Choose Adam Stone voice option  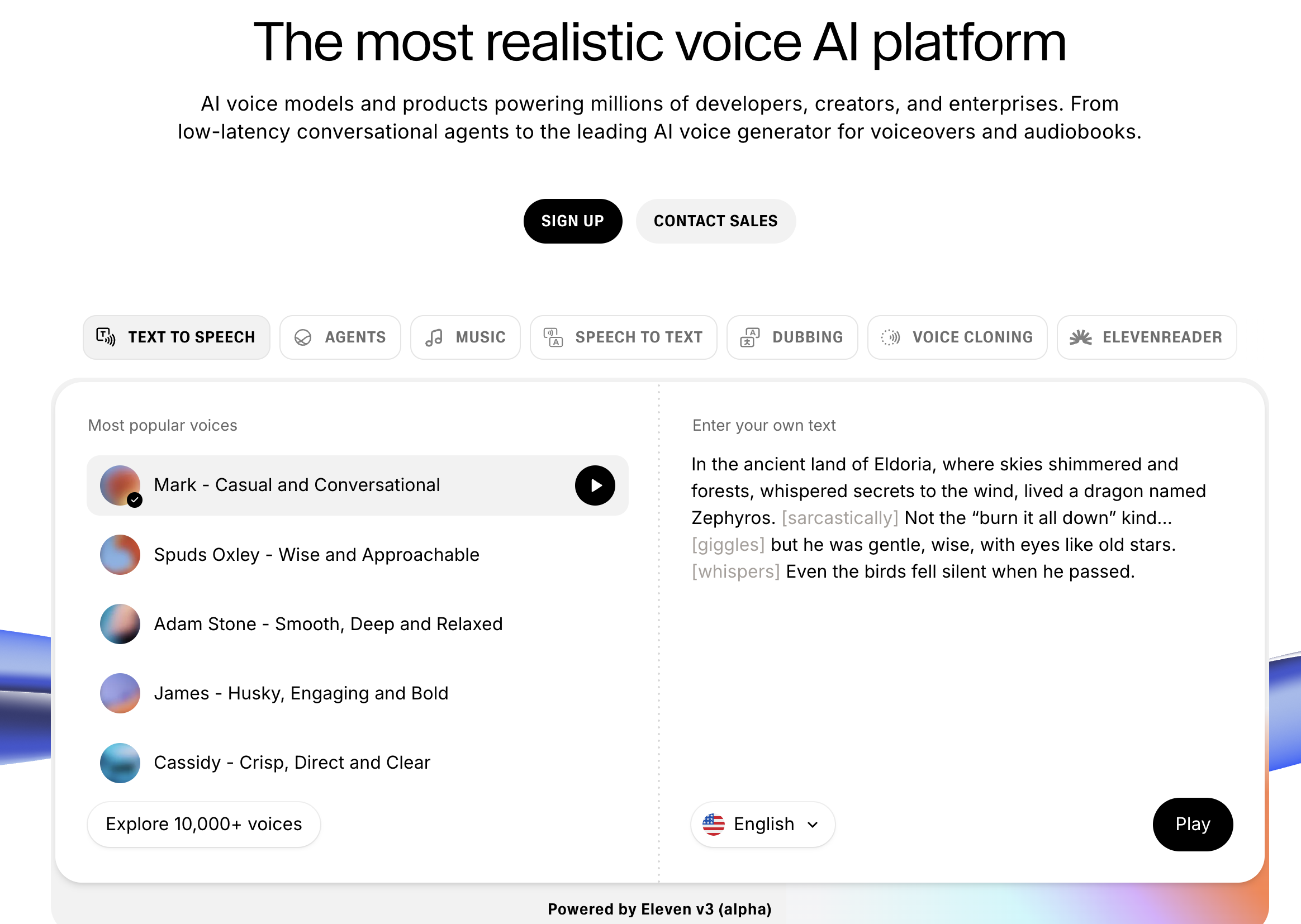point(328,624)
